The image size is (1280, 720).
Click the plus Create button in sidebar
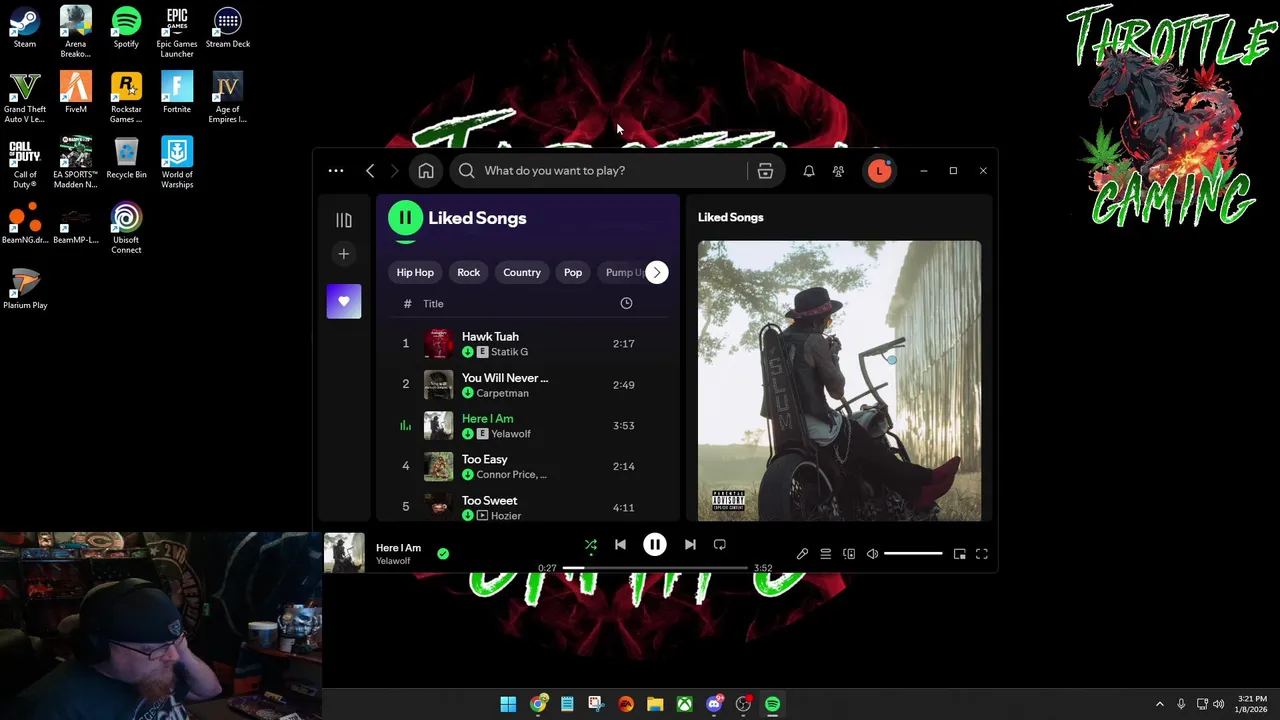tap(344, 254)
